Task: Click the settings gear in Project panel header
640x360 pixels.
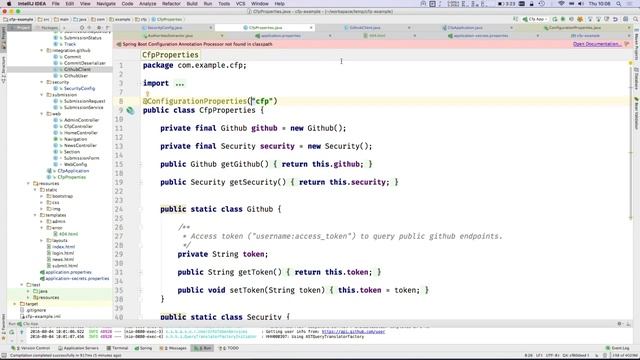Action: point(99,27)
